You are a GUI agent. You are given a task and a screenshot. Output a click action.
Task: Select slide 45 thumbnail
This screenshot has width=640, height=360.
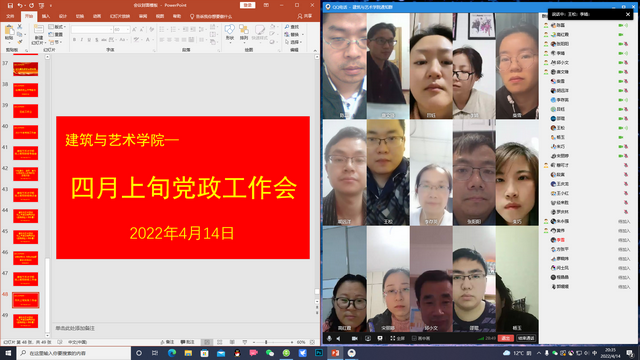[x=25, y=237]
